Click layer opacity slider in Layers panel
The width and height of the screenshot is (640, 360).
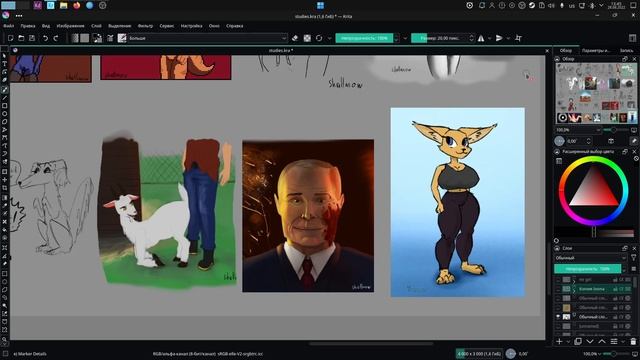click(587, 269)
